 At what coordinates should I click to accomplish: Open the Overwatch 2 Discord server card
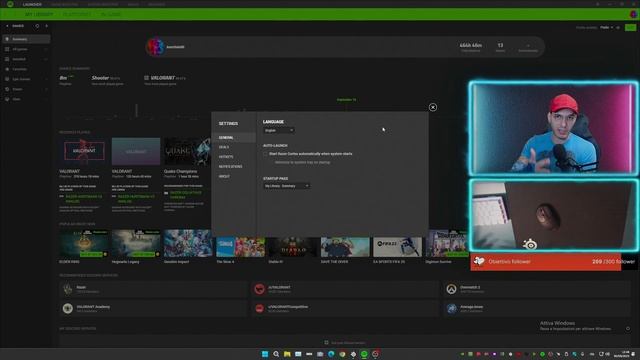[536, 289]
